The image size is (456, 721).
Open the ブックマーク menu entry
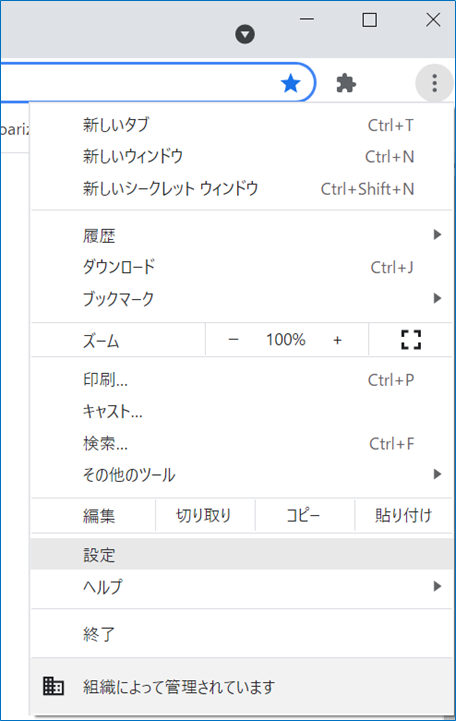tap(242, 299)
